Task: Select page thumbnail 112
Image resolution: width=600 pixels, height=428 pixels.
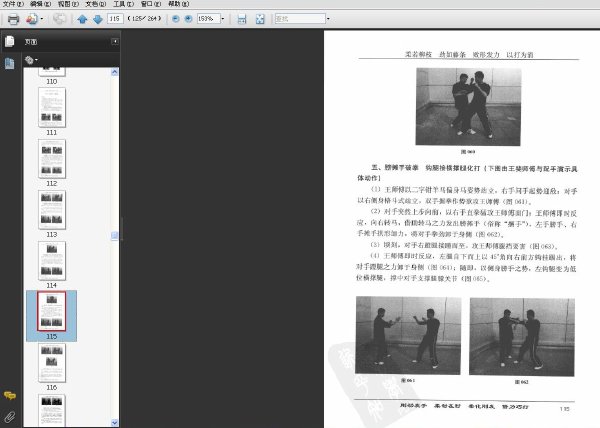Action: click(x=52, y=158)
